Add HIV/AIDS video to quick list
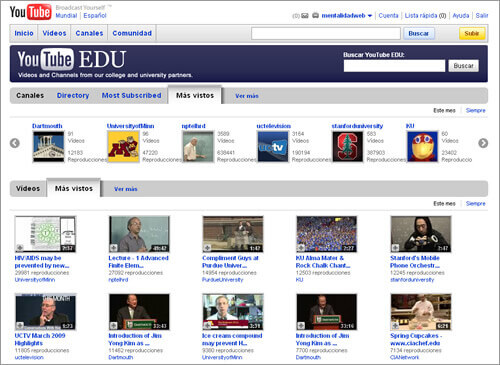 click(20, 248)
